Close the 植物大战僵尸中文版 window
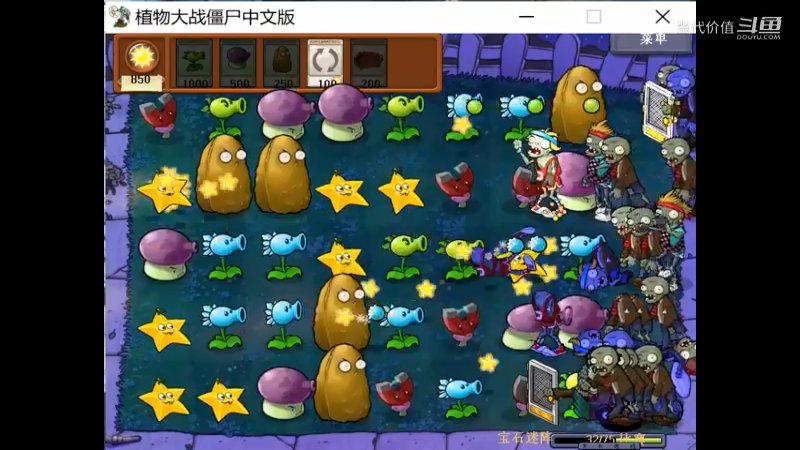800x450 pixels. coord(662,17)
